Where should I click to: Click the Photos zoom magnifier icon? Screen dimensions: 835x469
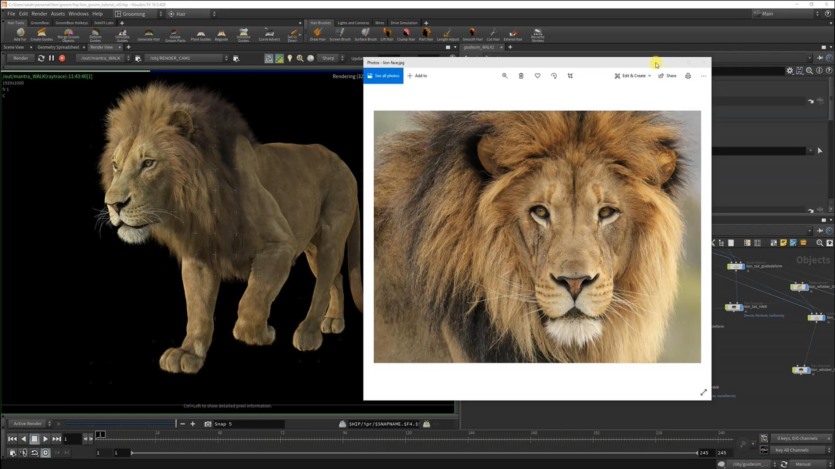click(x=505, y=76)
